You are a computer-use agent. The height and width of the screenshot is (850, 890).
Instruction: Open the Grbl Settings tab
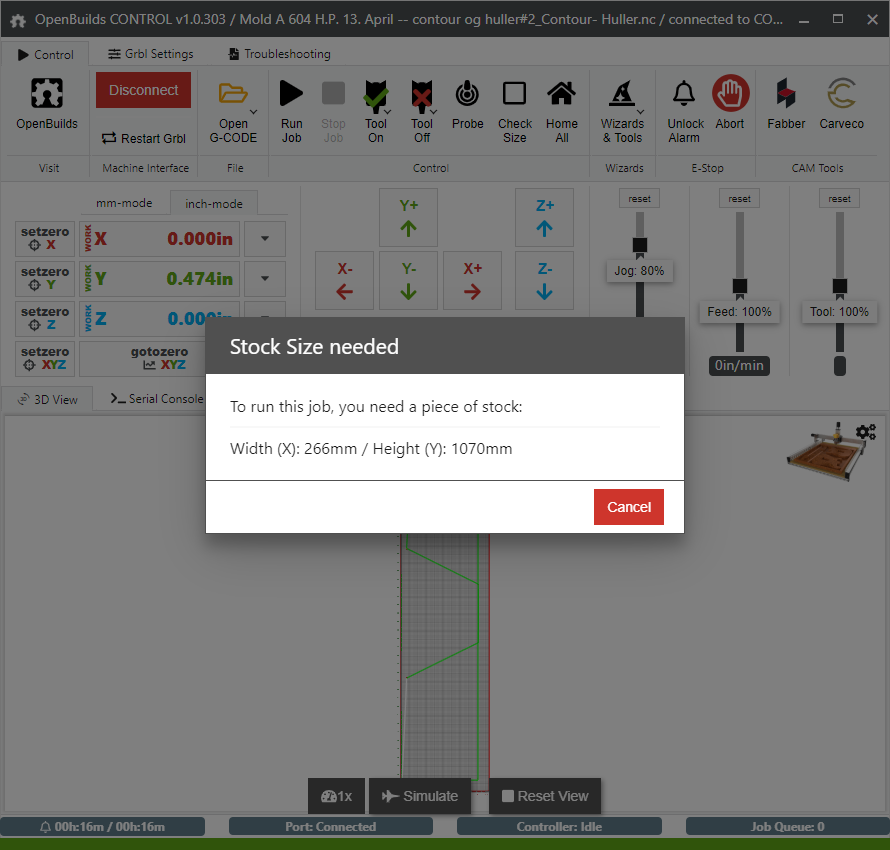pos(151,54)
